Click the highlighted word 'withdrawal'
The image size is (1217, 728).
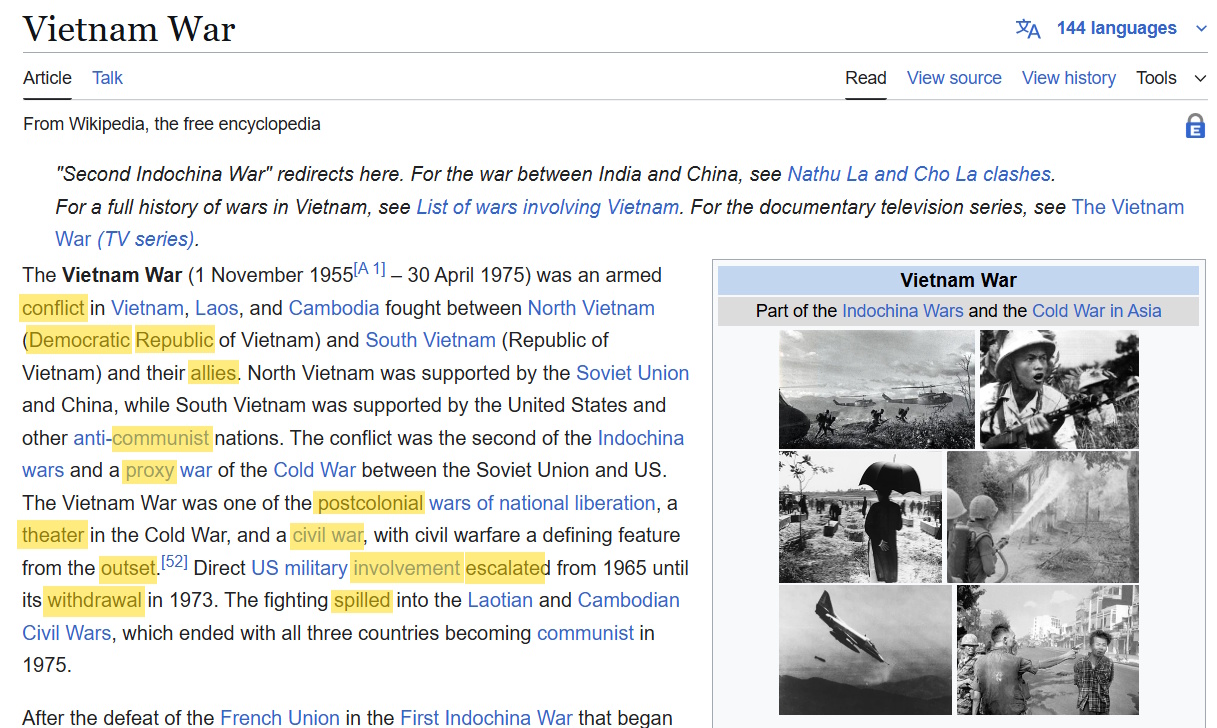94,600
